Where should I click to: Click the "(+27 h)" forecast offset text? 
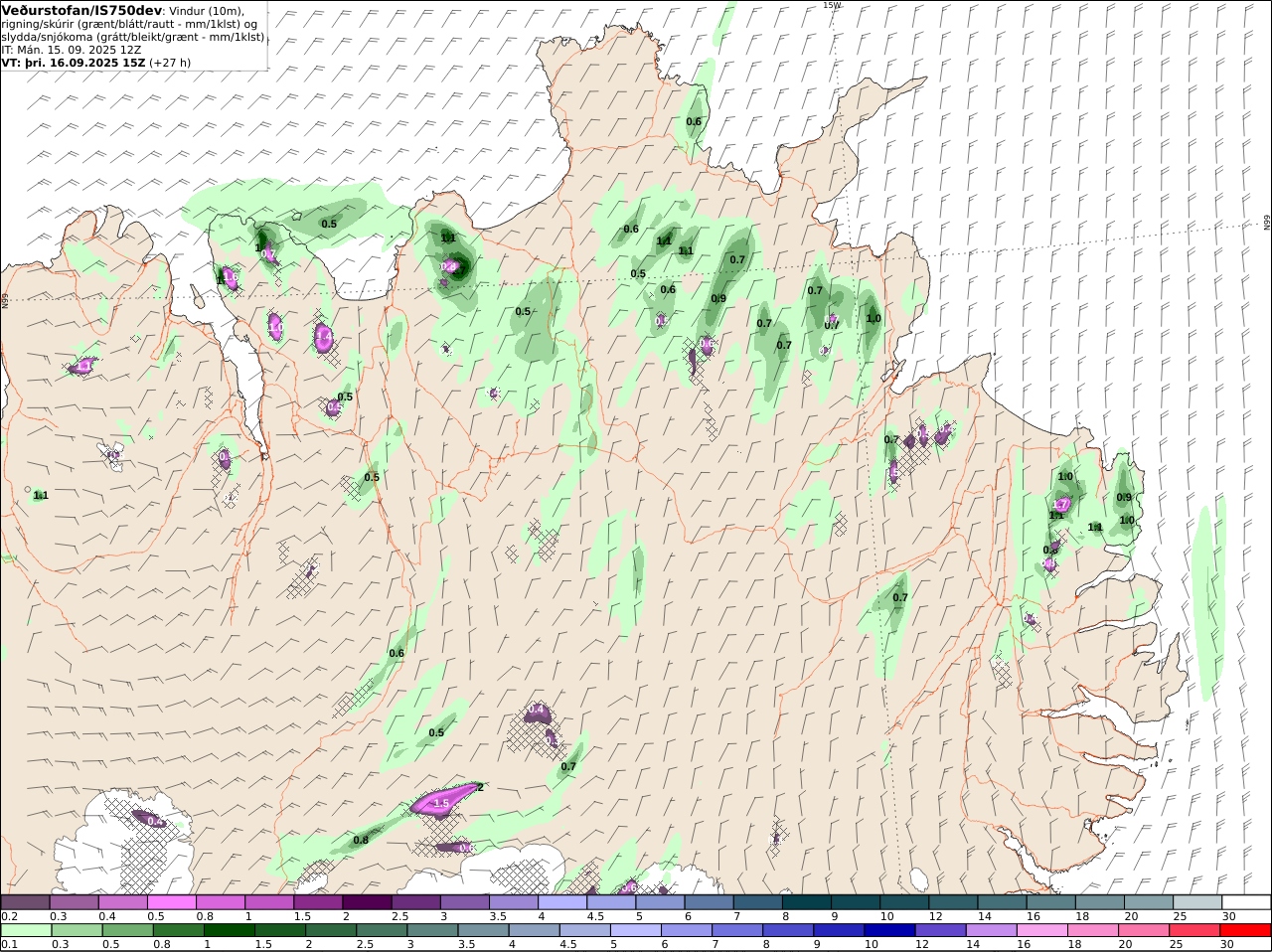point(170,62)
